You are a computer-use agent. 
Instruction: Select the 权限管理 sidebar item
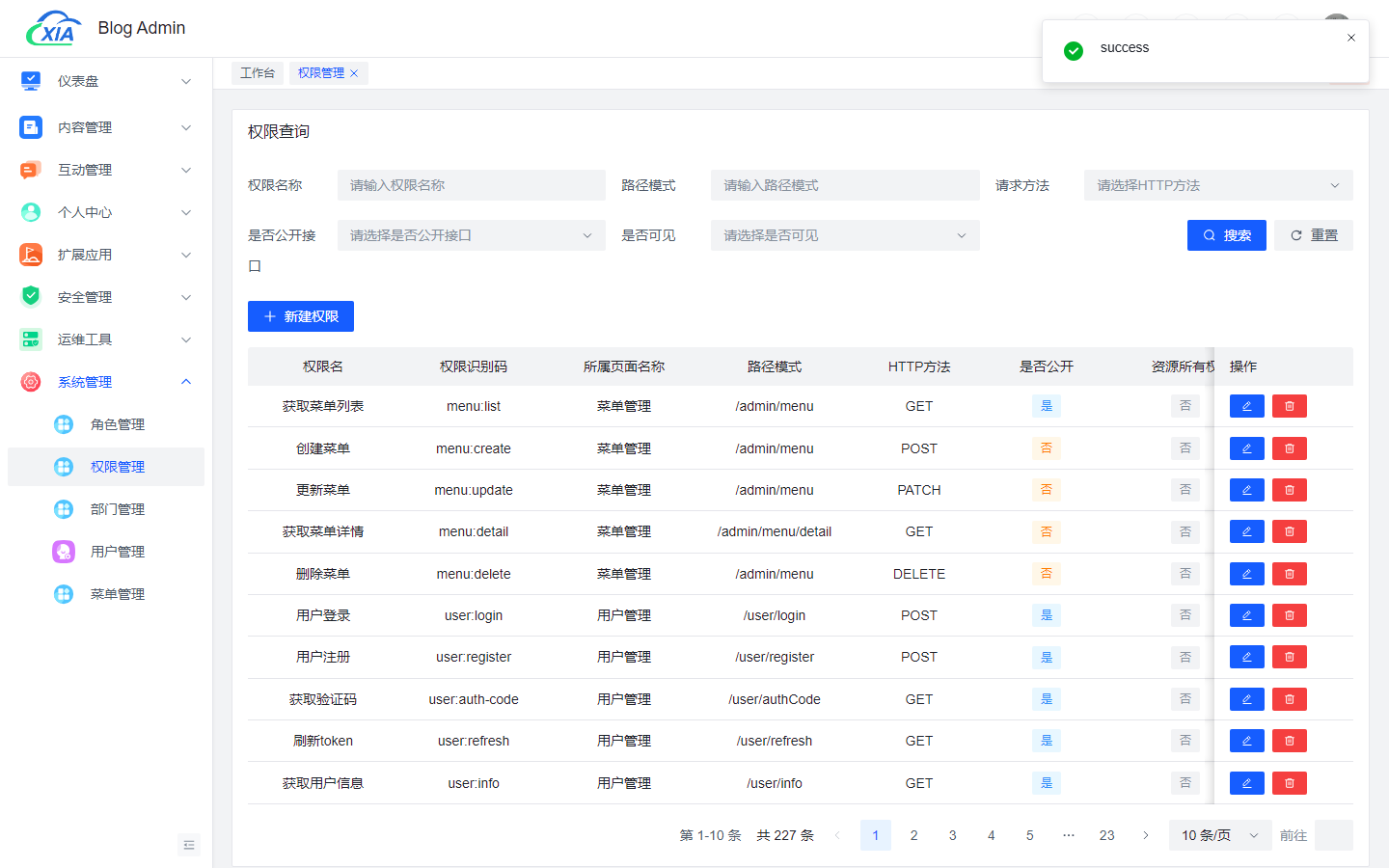(x=106, y=467)
